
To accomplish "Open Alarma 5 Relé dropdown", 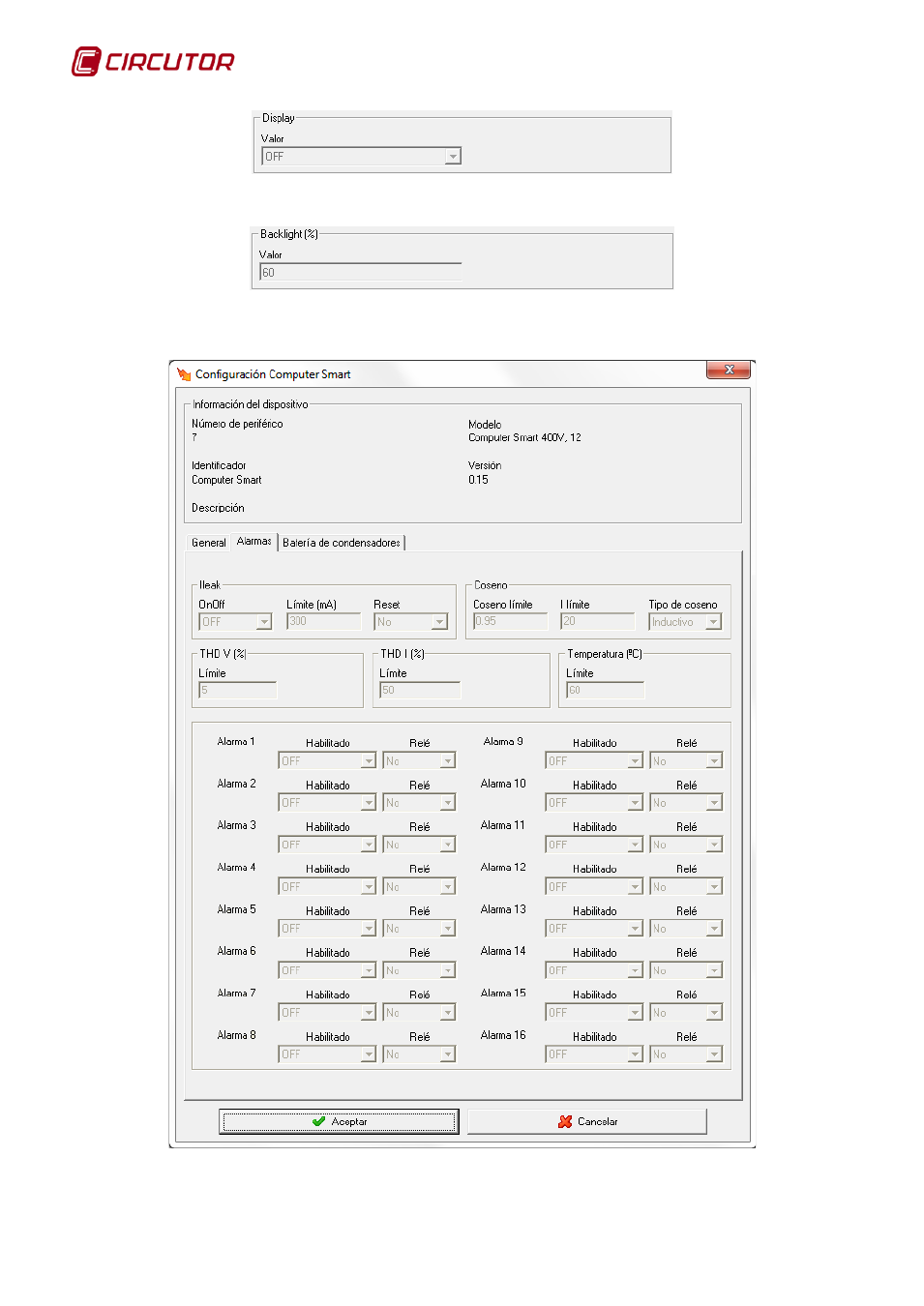I will click(419, 929).
